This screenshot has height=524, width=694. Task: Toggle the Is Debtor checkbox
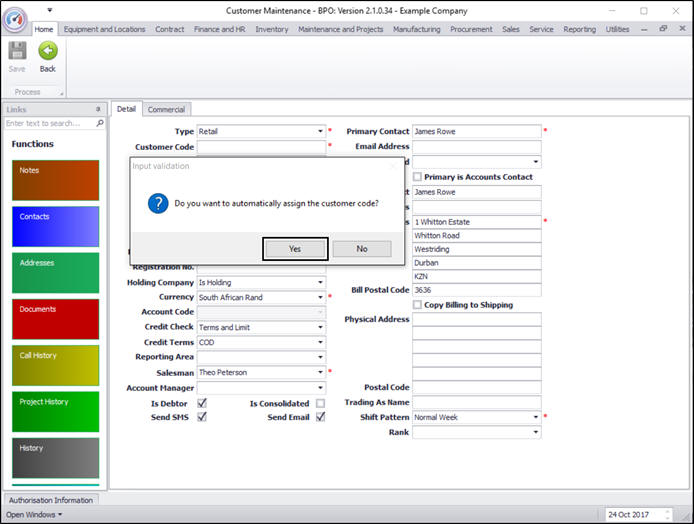point(202,403)
